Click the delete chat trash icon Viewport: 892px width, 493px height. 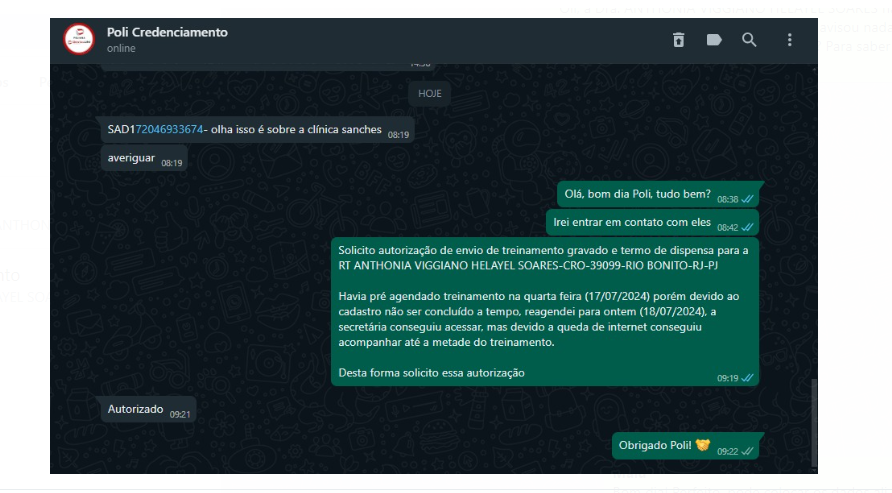[x=678, y=40]
